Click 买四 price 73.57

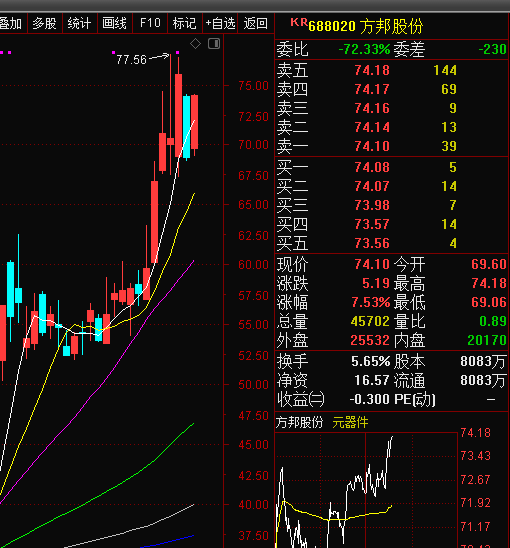pyautogui.click(x=372, y=224)
